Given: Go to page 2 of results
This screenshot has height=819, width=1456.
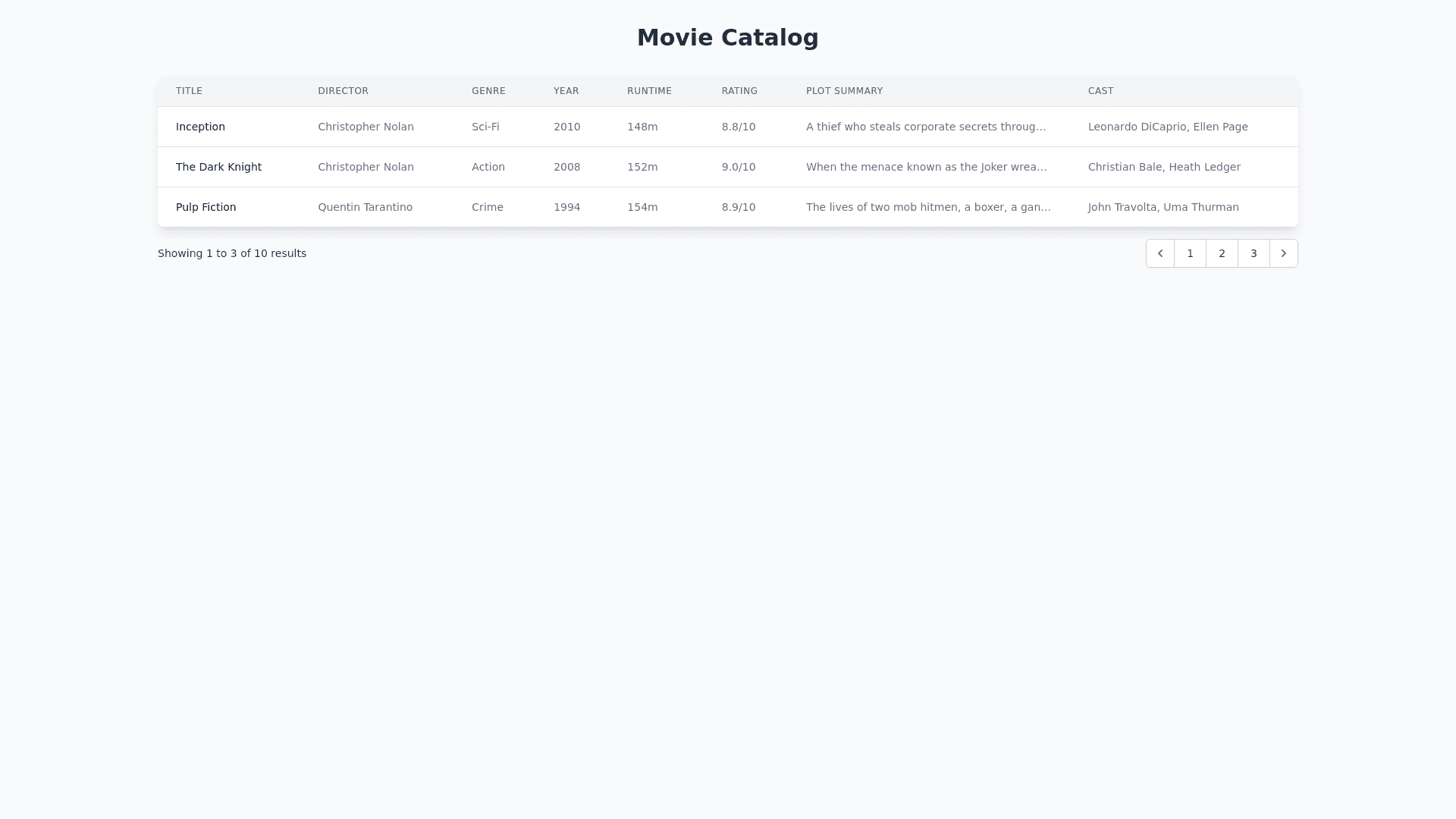Looking at the screenshot, I should 1222,253.
